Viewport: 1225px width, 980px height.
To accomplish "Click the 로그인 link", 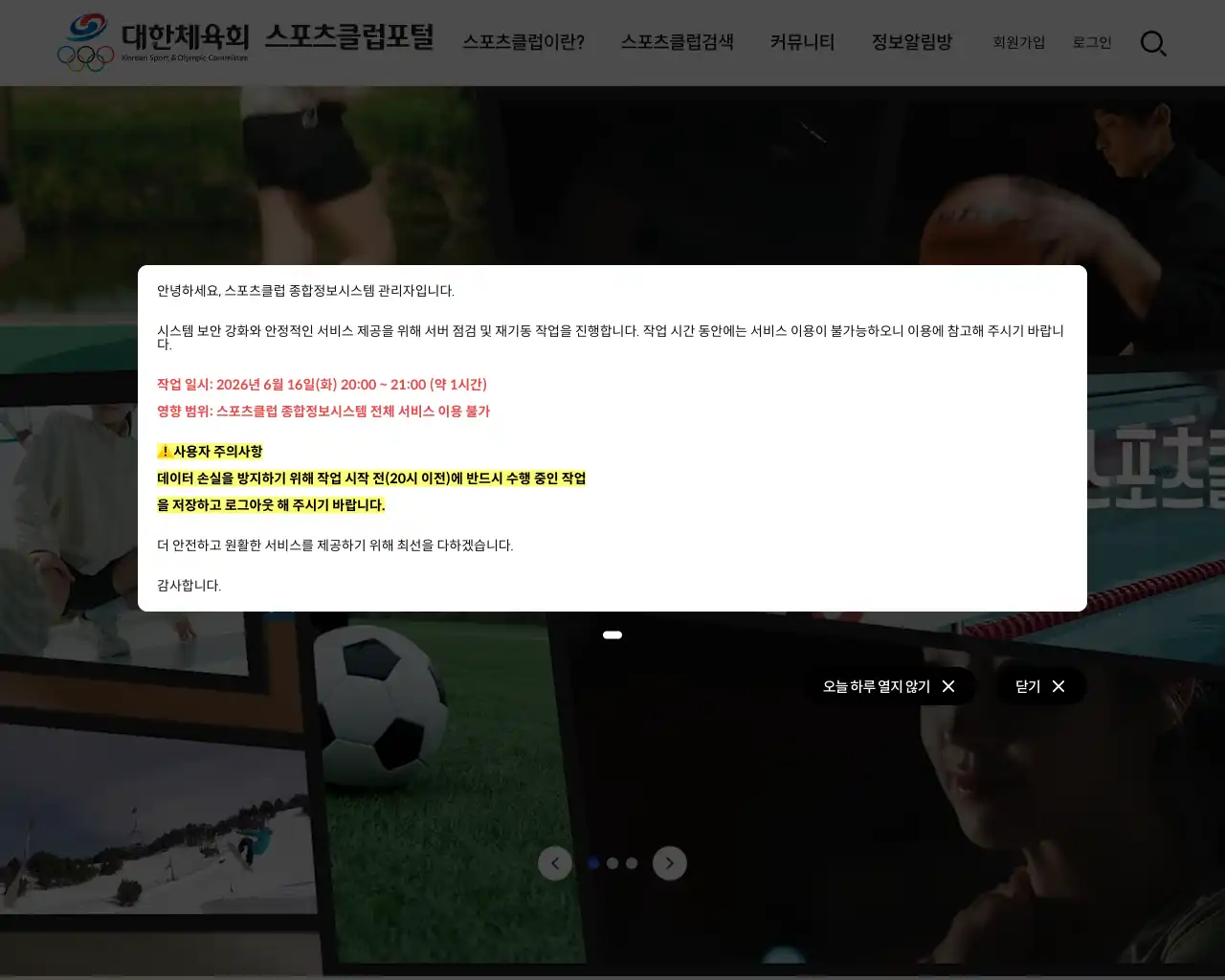I will [1092, 42].
